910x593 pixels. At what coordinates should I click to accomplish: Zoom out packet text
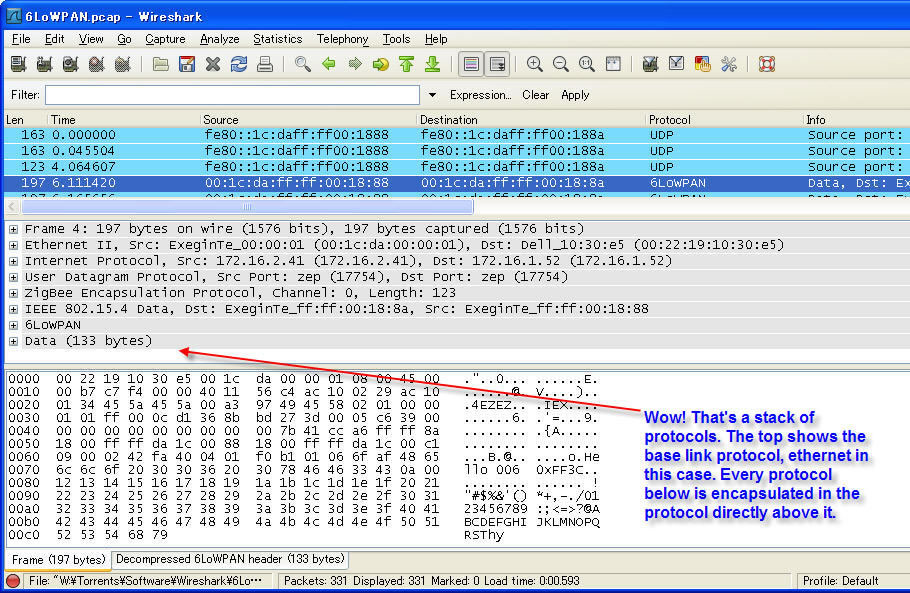561,64
